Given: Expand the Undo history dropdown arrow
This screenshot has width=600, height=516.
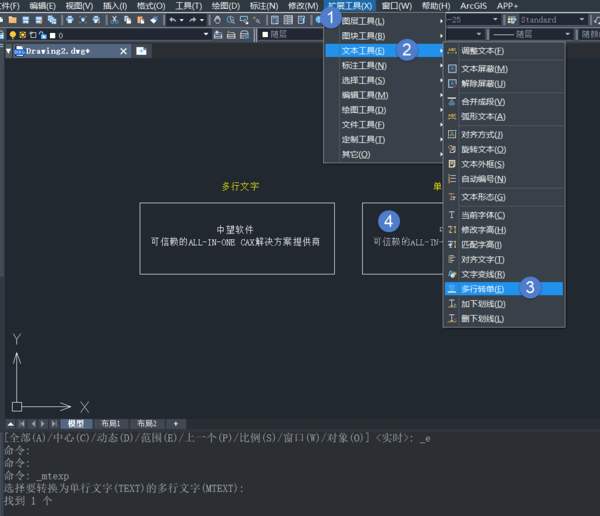Looking at the screenshot, I should click(181, 20).
